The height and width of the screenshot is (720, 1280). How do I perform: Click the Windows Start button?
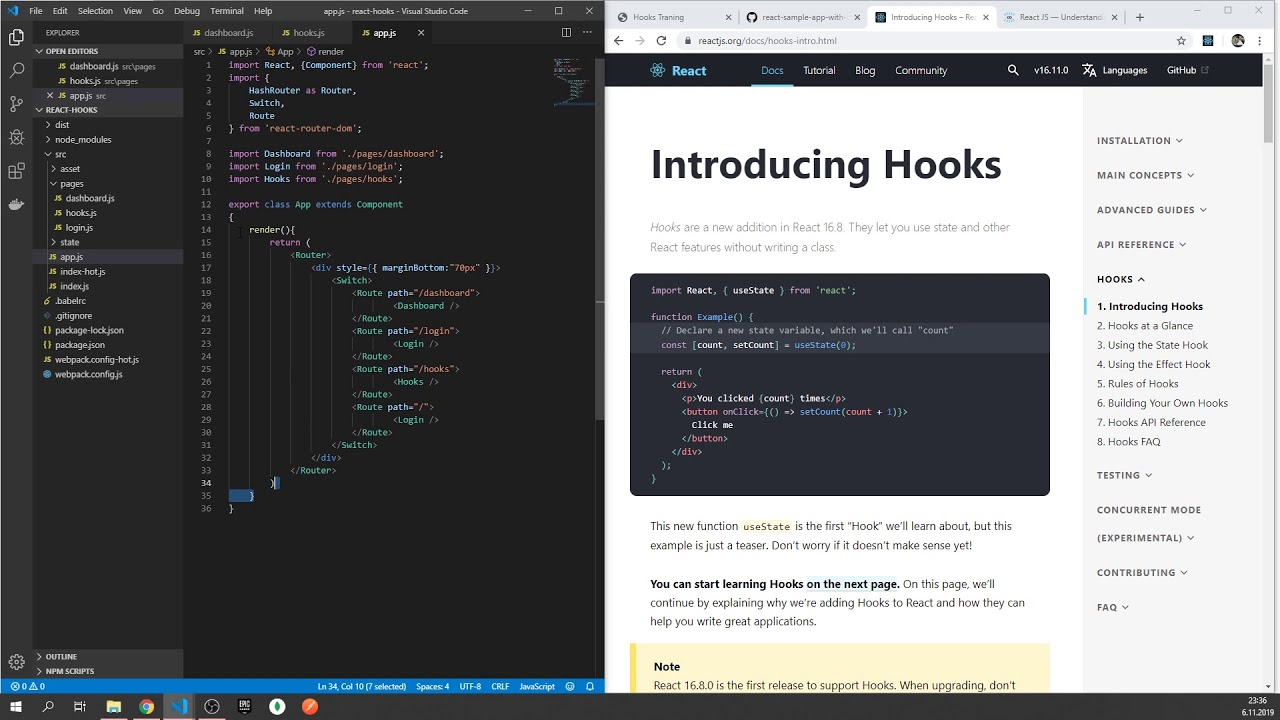click(16, 706)
